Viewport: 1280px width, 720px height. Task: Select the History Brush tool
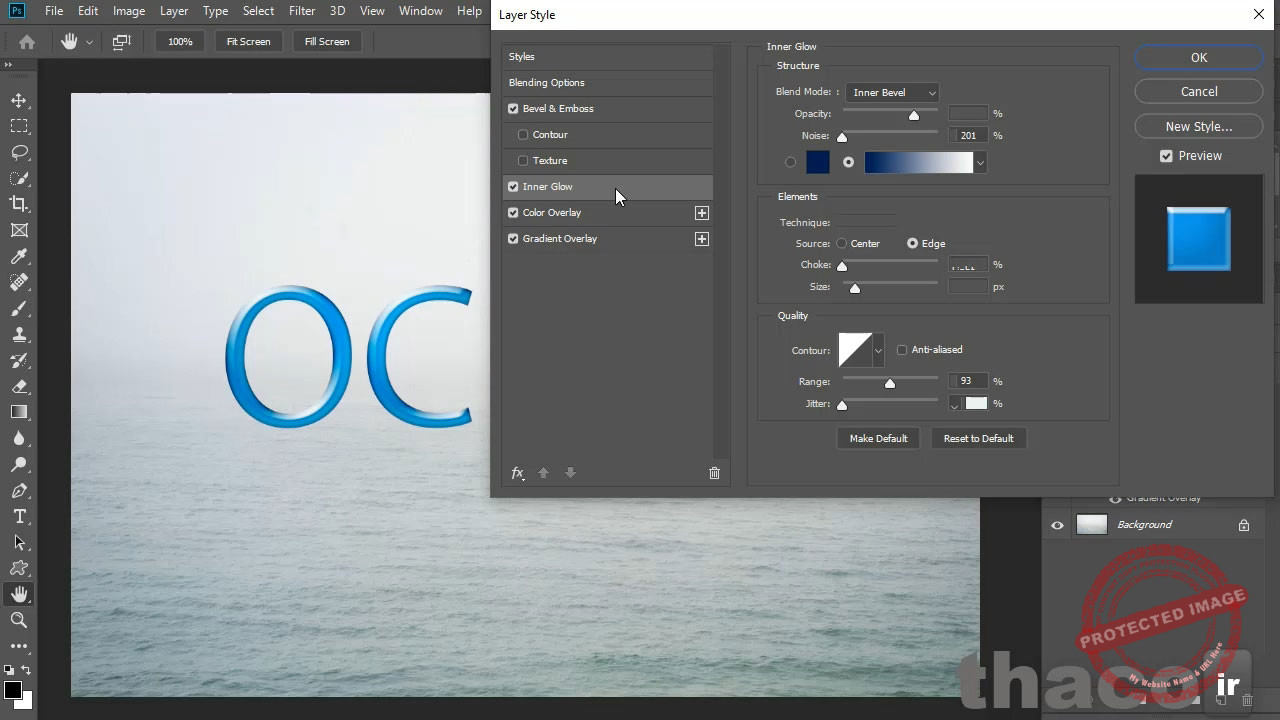tap(19, 360)
